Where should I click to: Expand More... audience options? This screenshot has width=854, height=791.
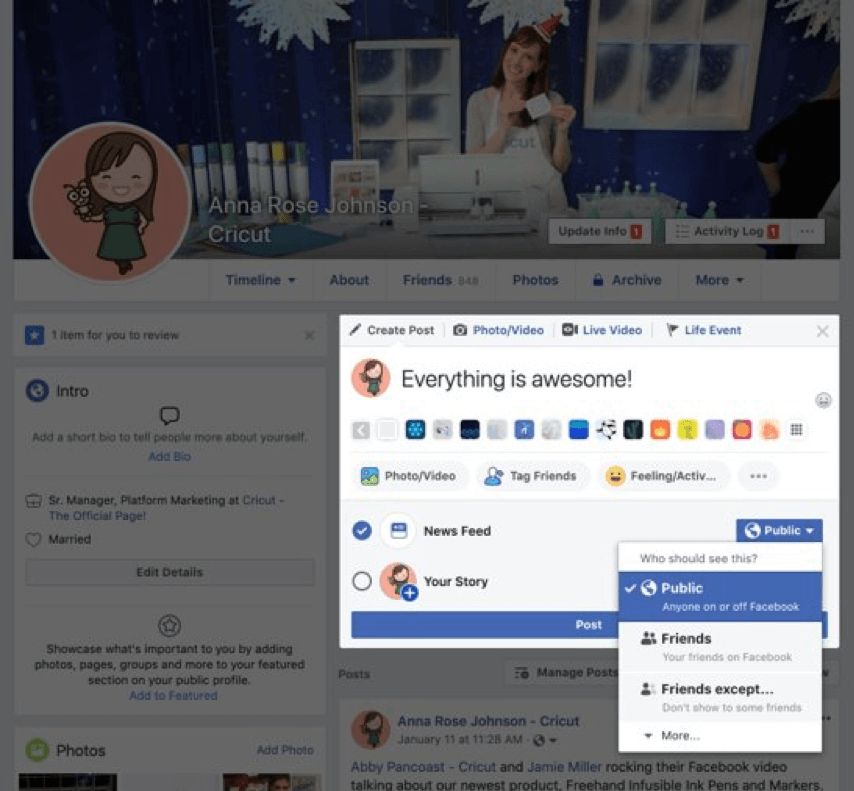pyautogui.click(x=720, y=736)
